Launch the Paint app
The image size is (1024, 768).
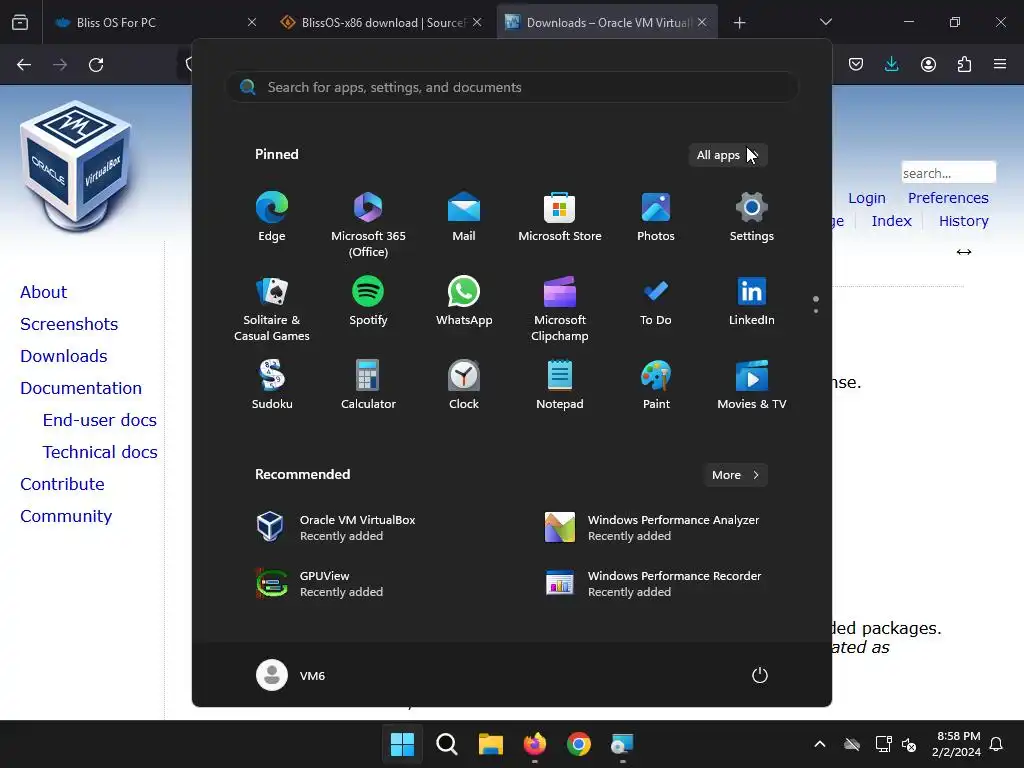tap(656, 384)
